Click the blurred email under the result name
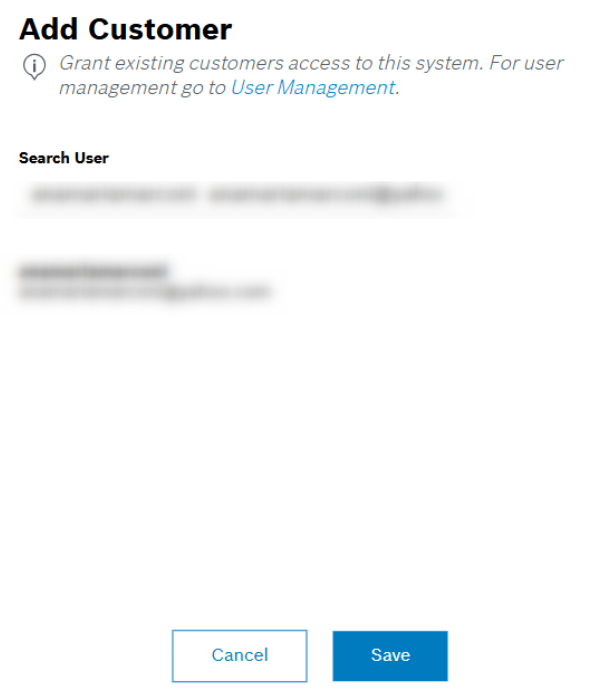This screenshot has width=589, height=696. click(145, 292)
